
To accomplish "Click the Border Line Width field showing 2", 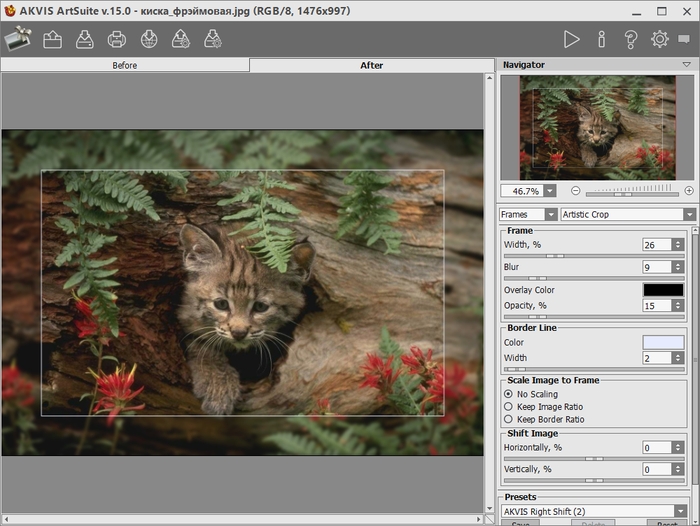I will point(657,358).
